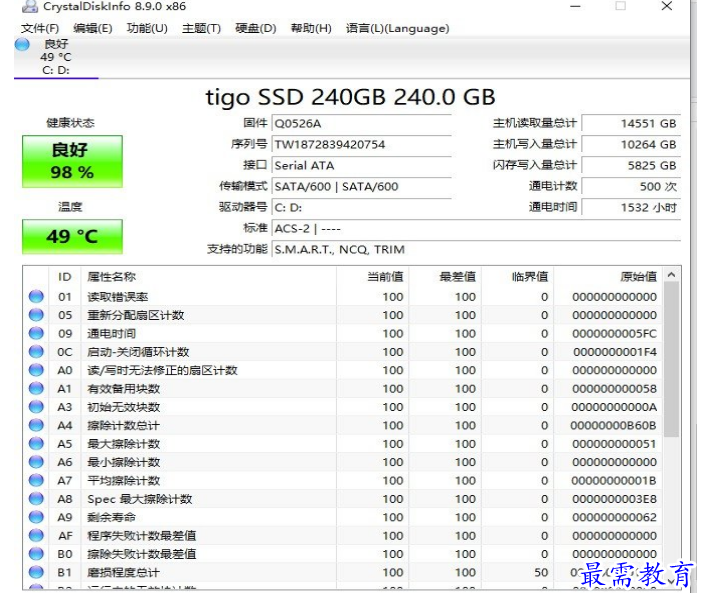The image size is (702, 606).
Task: Click the host reads value 14551 GB
Action: [x=631, y=124]
